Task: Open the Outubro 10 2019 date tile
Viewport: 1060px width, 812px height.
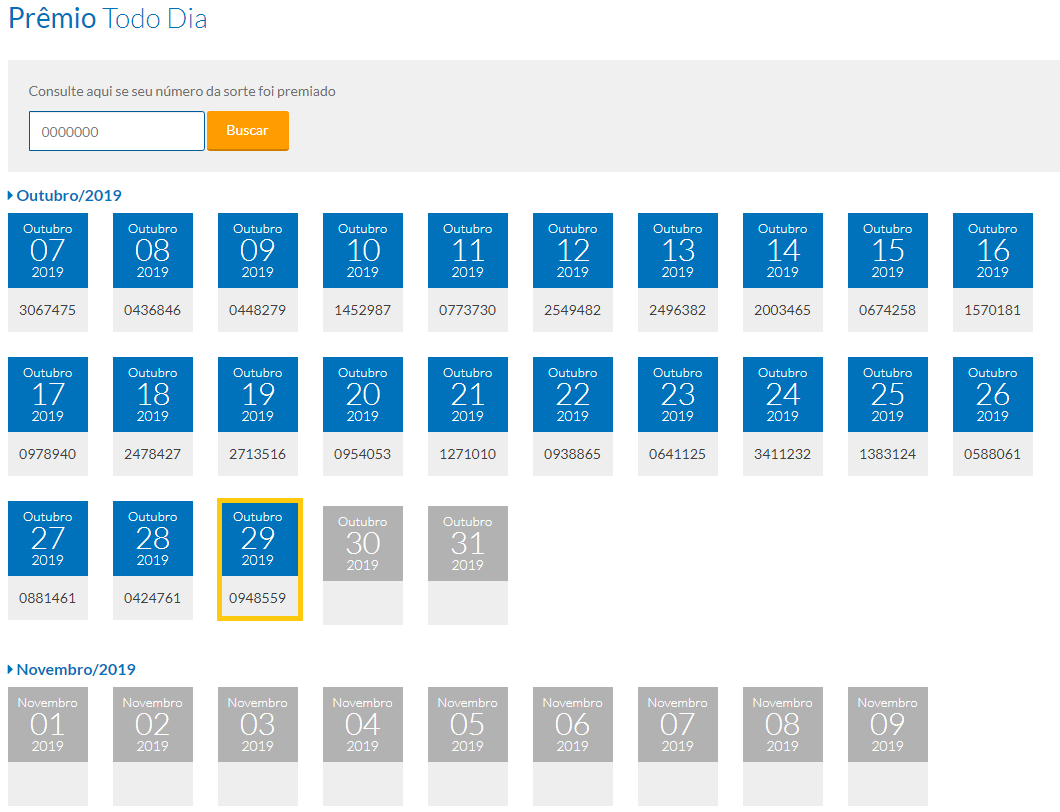Action: (363, 250)
